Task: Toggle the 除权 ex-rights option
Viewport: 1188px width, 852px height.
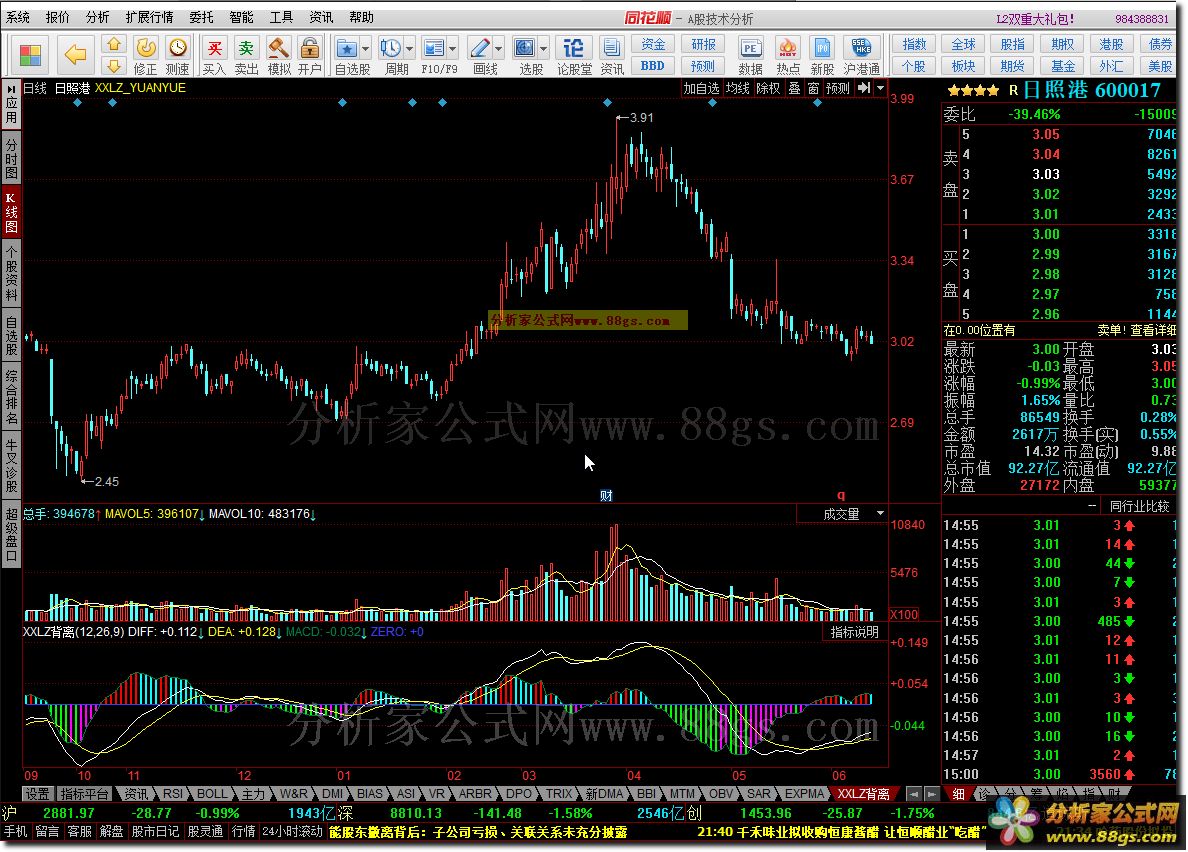Action: point(768,89)
